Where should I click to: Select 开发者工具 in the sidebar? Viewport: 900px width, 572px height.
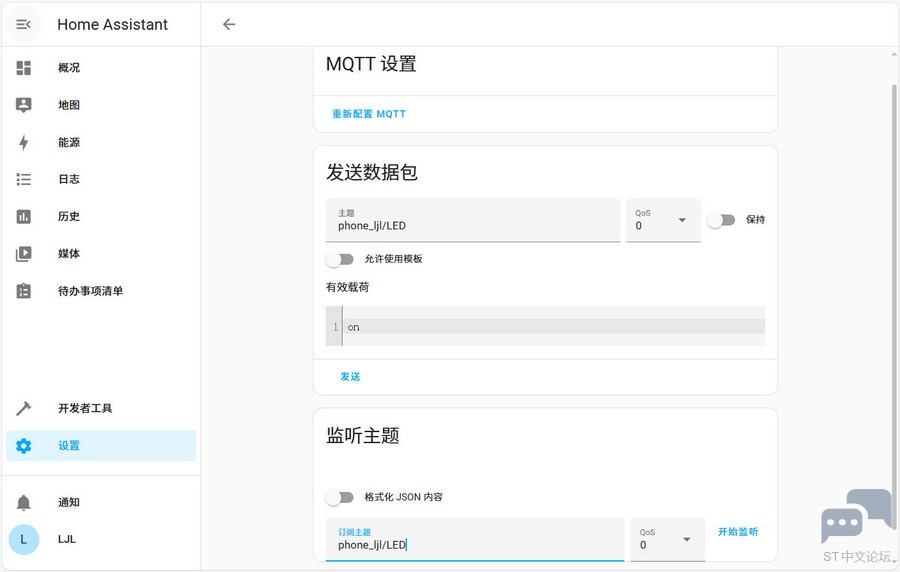coord(85,408)
